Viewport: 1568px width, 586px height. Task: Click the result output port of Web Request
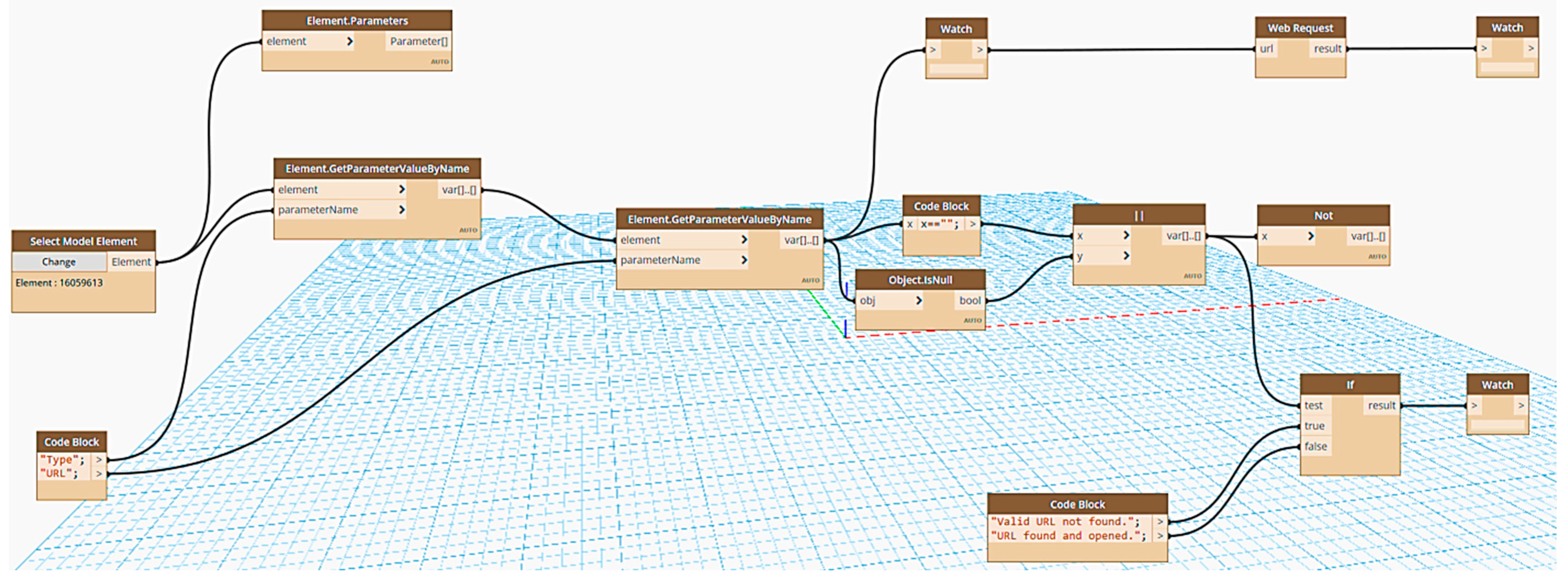pos(1327,49)
